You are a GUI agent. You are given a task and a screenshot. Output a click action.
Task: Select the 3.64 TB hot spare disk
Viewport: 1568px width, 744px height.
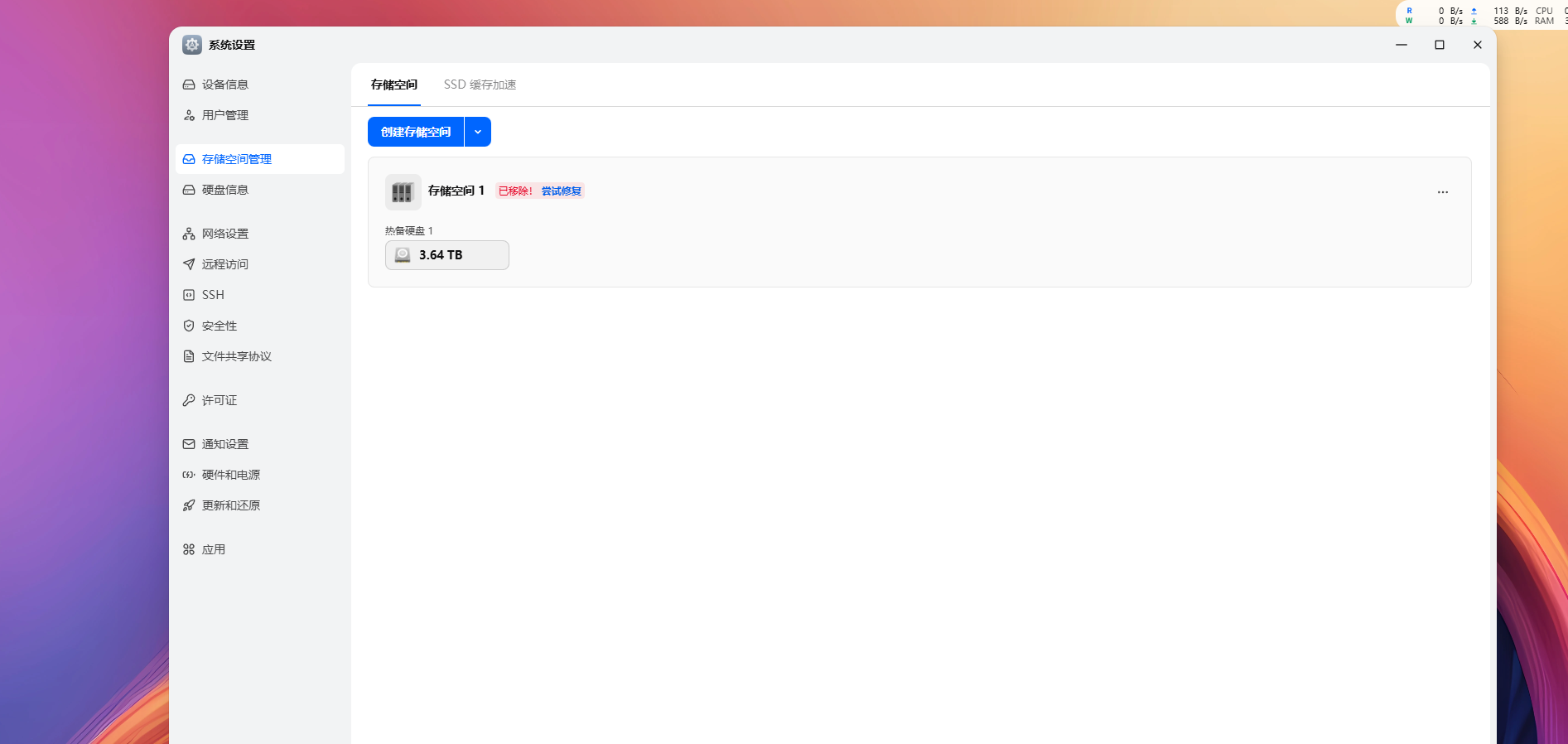[447, 255]
